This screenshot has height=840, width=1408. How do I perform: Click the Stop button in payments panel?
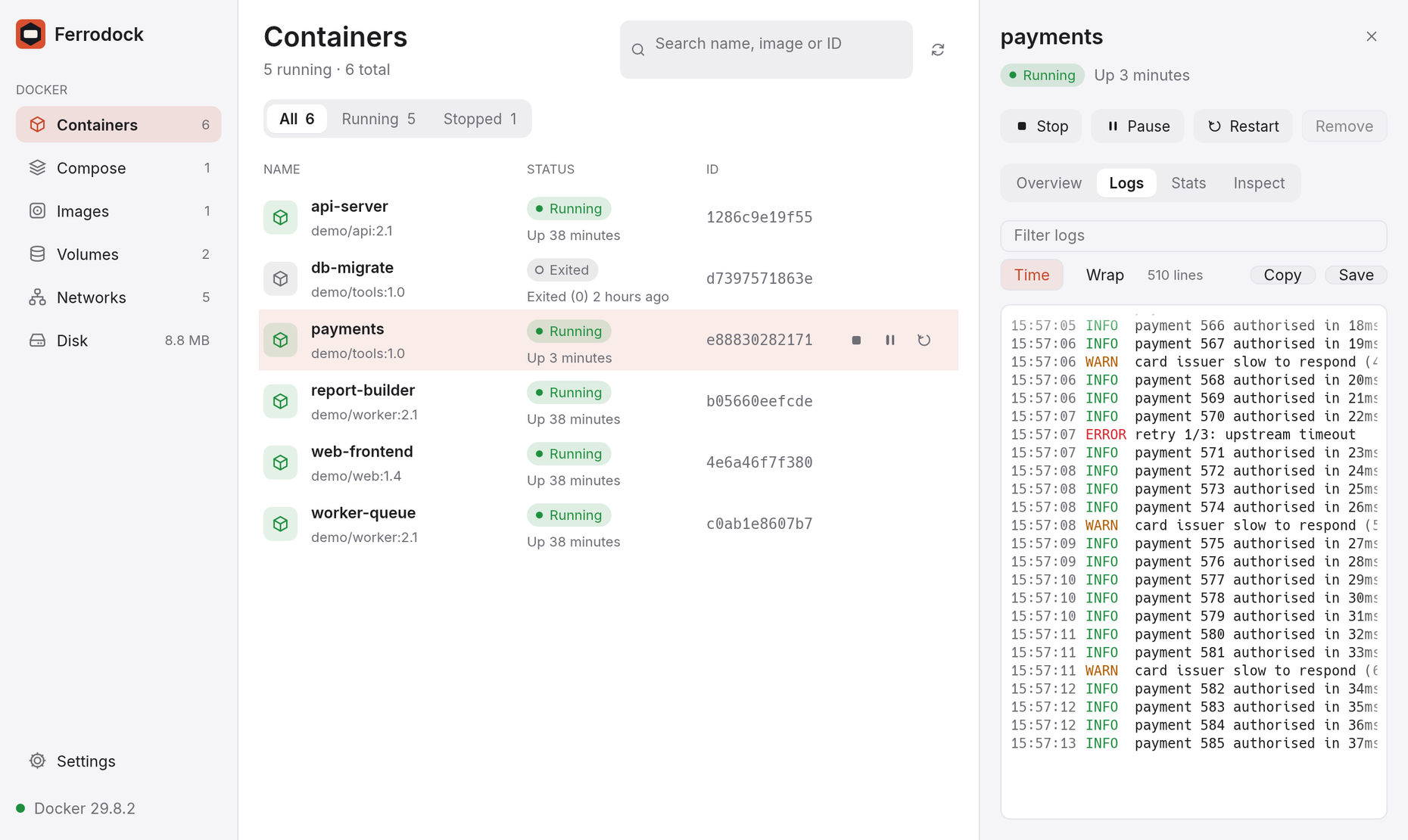click(1042, 126)
